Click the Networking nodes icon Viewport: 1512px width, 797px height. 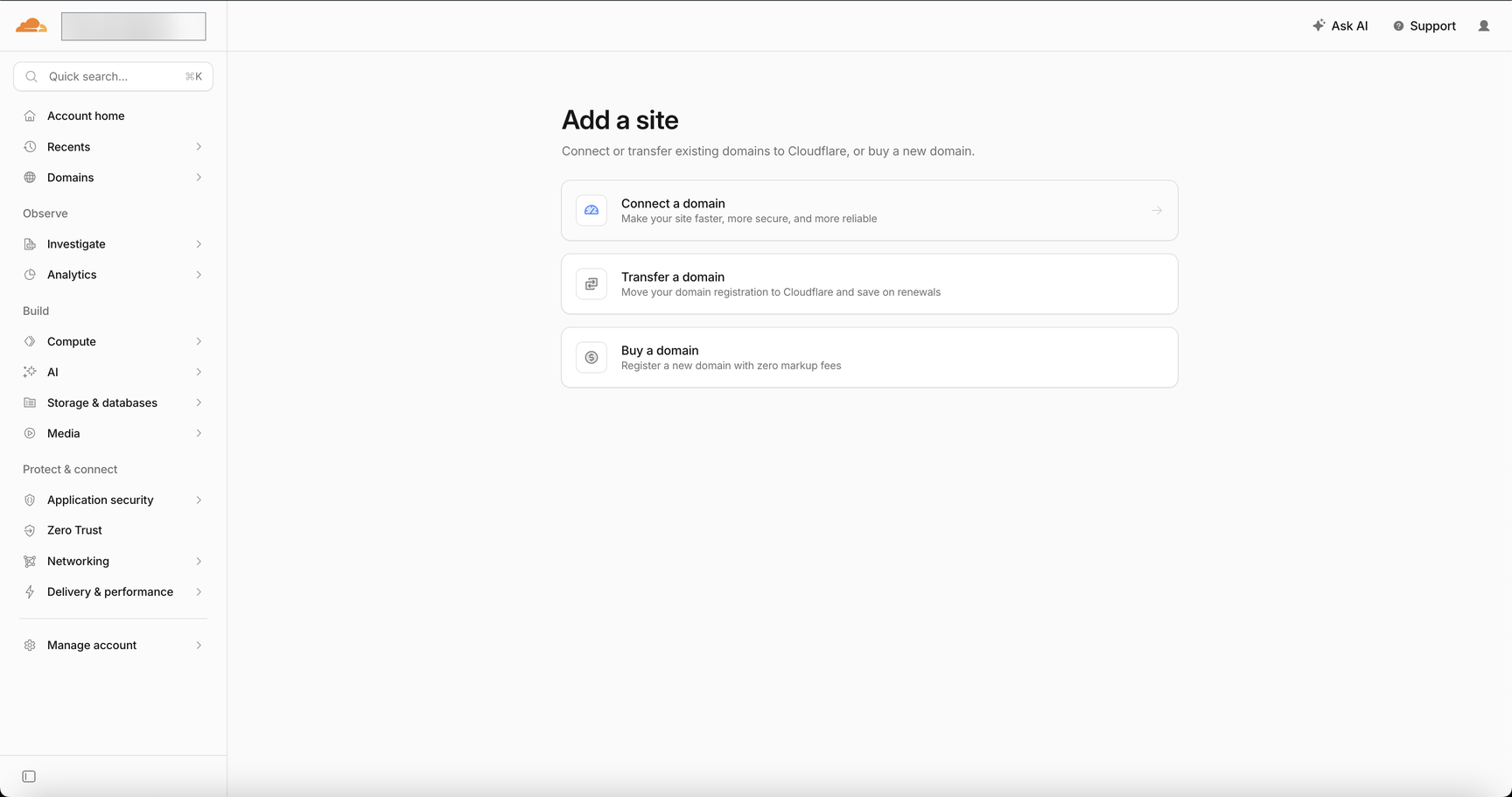coord(30,561)
